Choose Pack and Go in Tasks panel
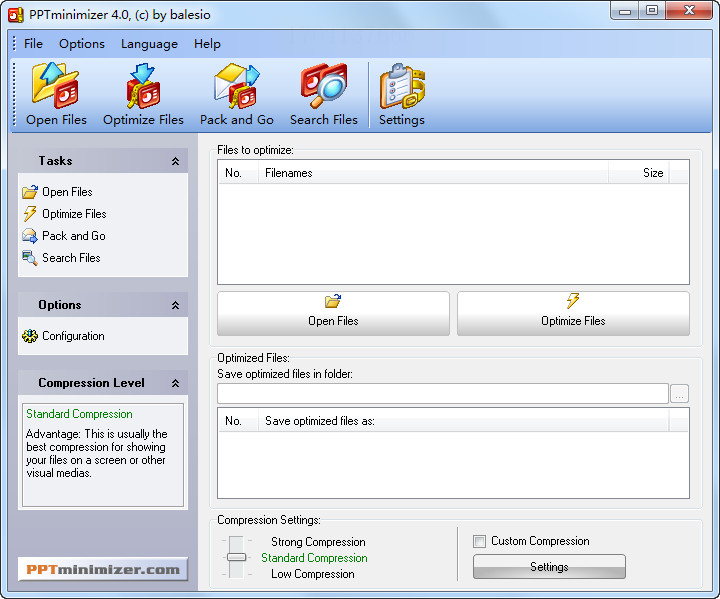The width and height of the screenshot is (720, 599). [x=73, y=236]
